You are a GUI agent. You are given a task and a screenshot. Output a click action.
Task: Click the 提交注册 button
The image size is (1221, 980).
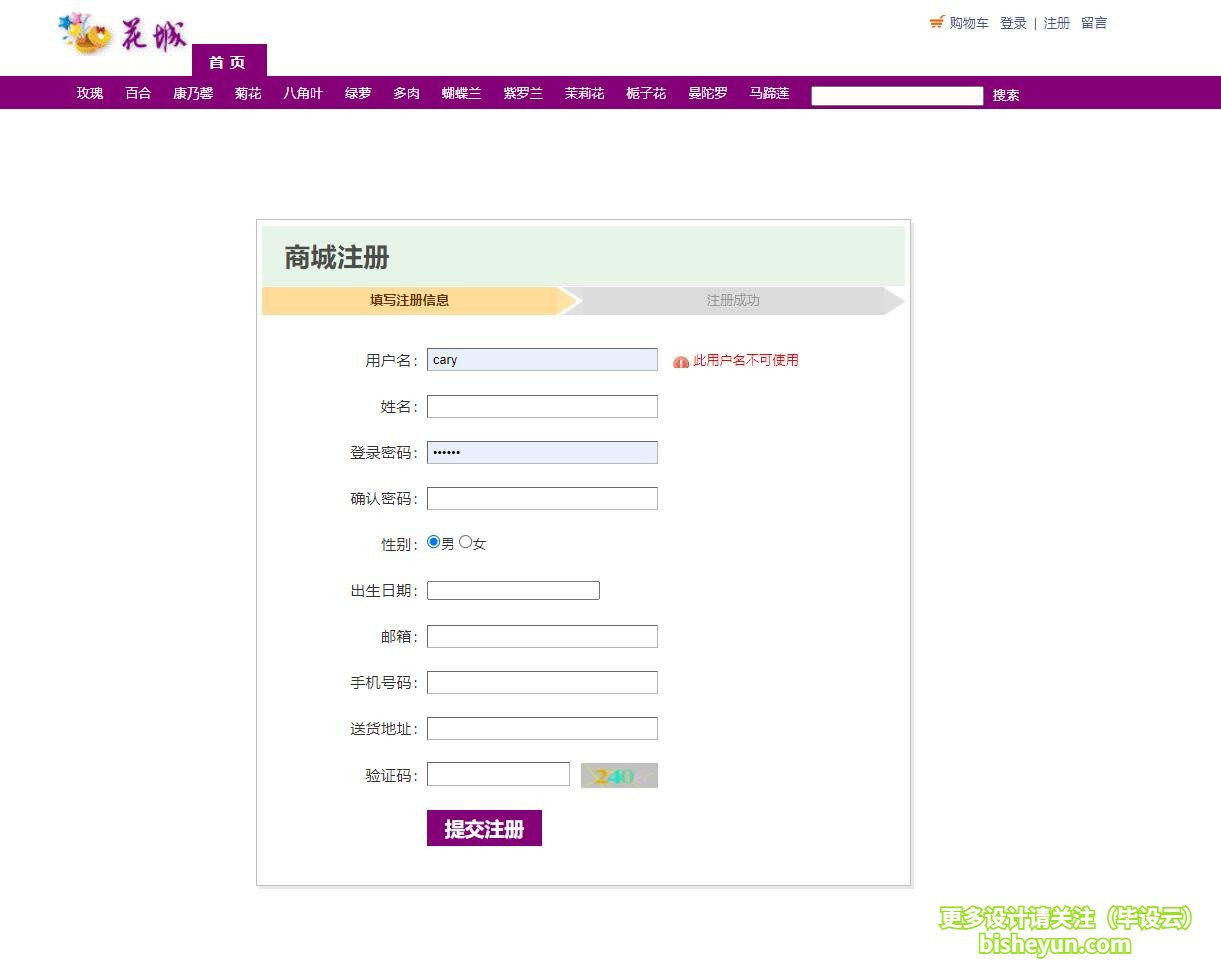coord(484,827)
